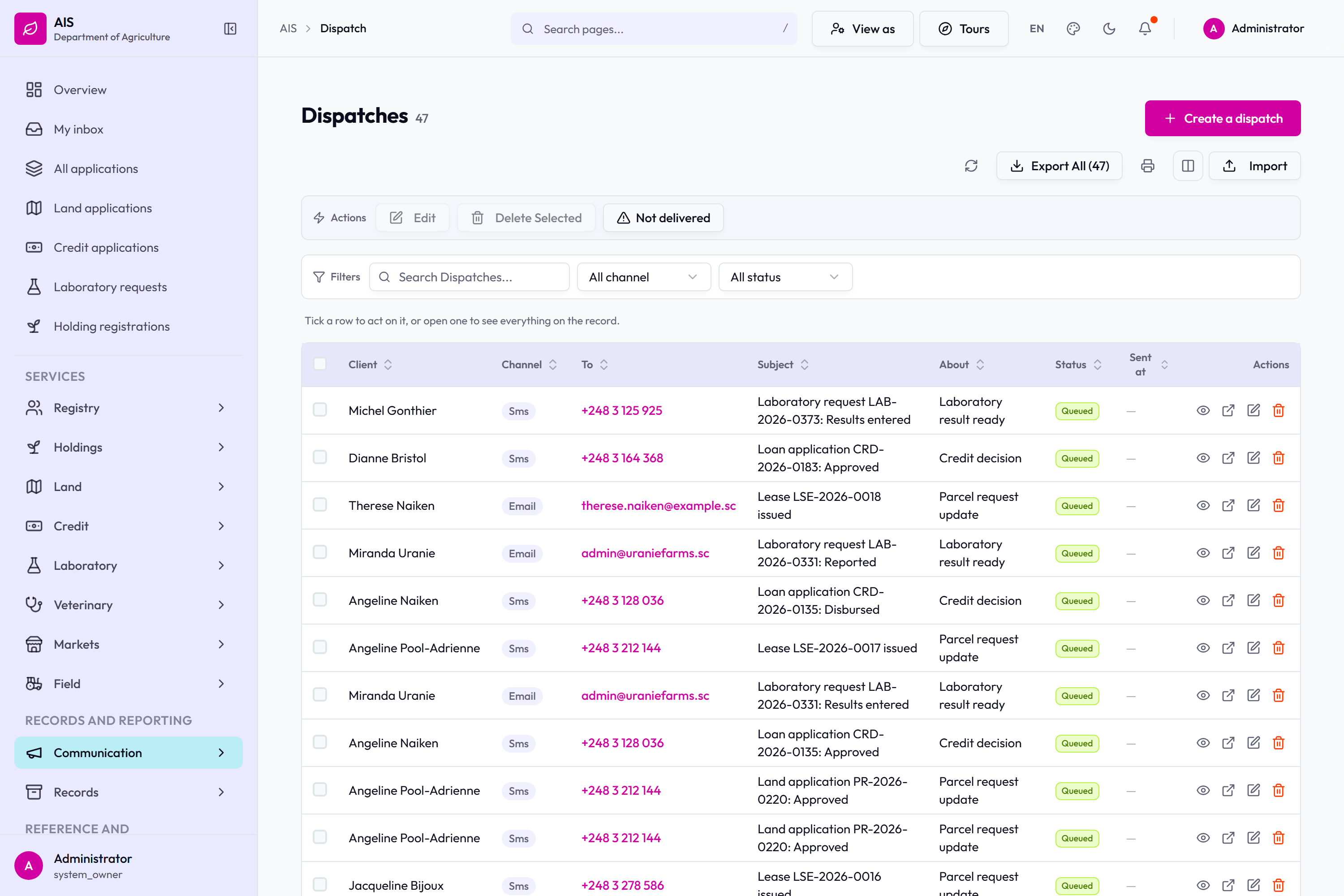Print the dispatches table
Screen dimensions: 1344x896
pyautogui.click(x=1147, y=166)
